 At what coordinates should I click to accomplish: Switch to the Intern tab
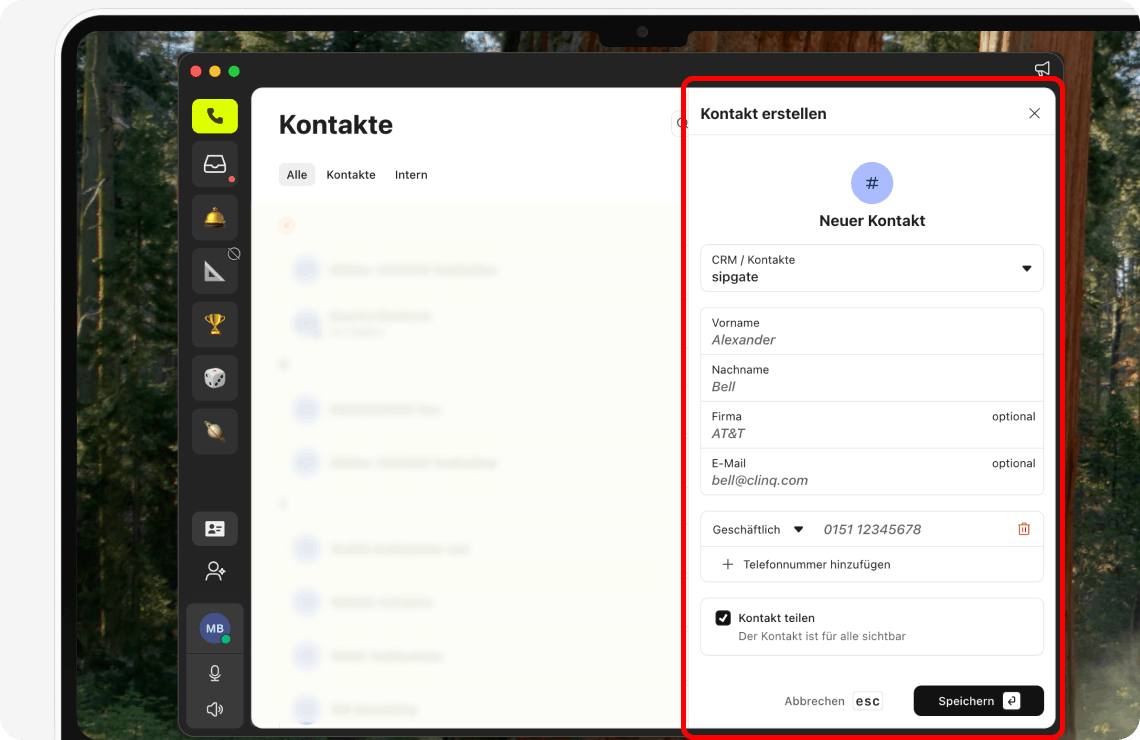coord(411,174)
